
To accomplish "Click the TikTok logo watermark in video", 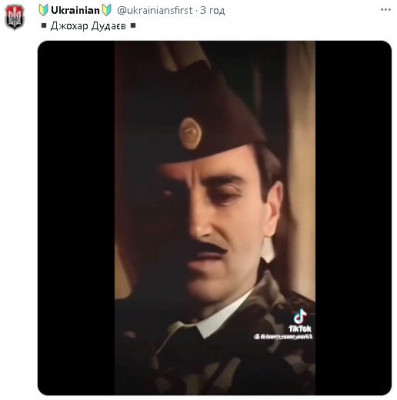I will (300, 316).
